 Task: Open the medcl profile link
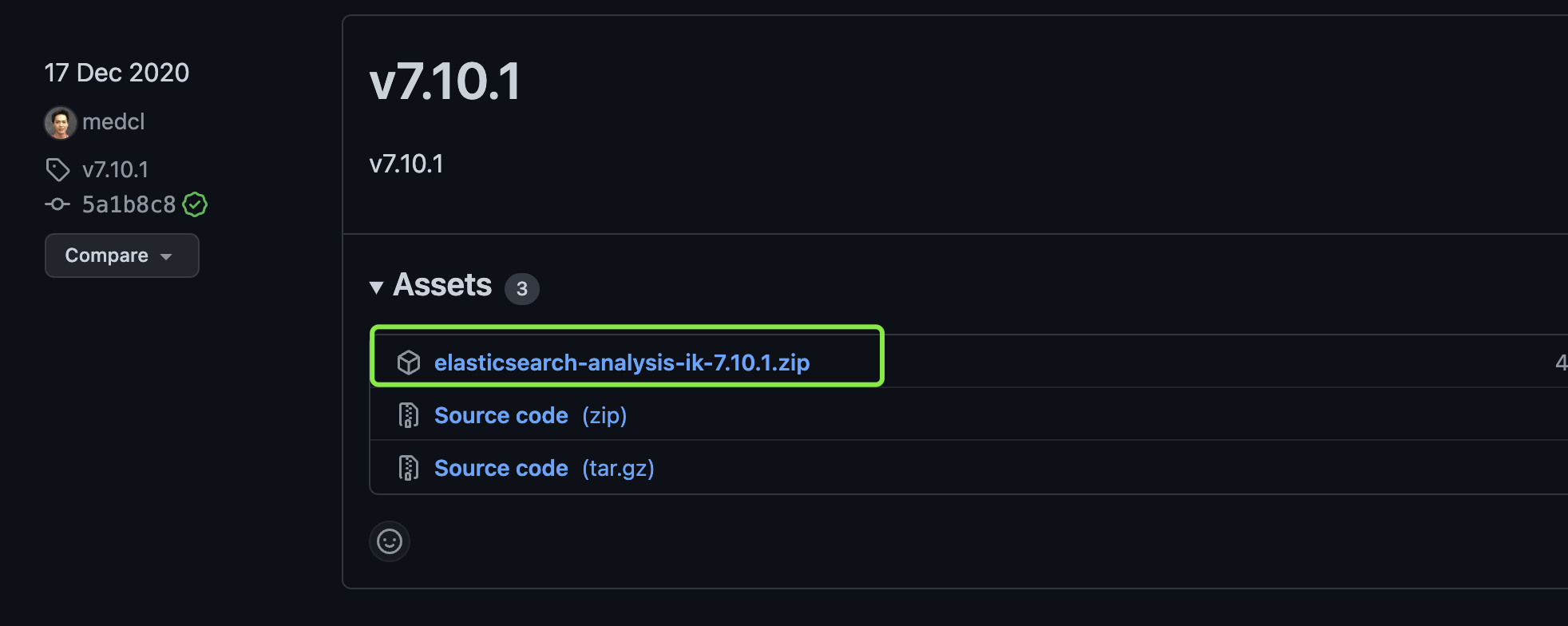pos(113,121)
